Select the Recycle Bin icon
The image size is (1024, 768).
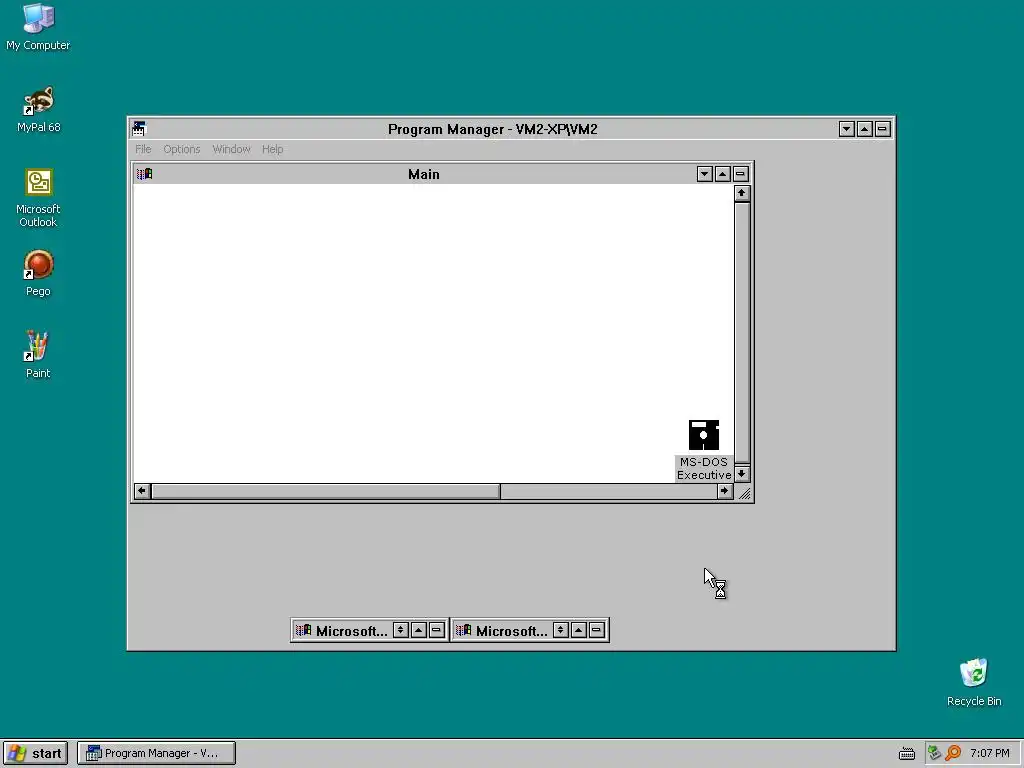[x=974, y=682]
